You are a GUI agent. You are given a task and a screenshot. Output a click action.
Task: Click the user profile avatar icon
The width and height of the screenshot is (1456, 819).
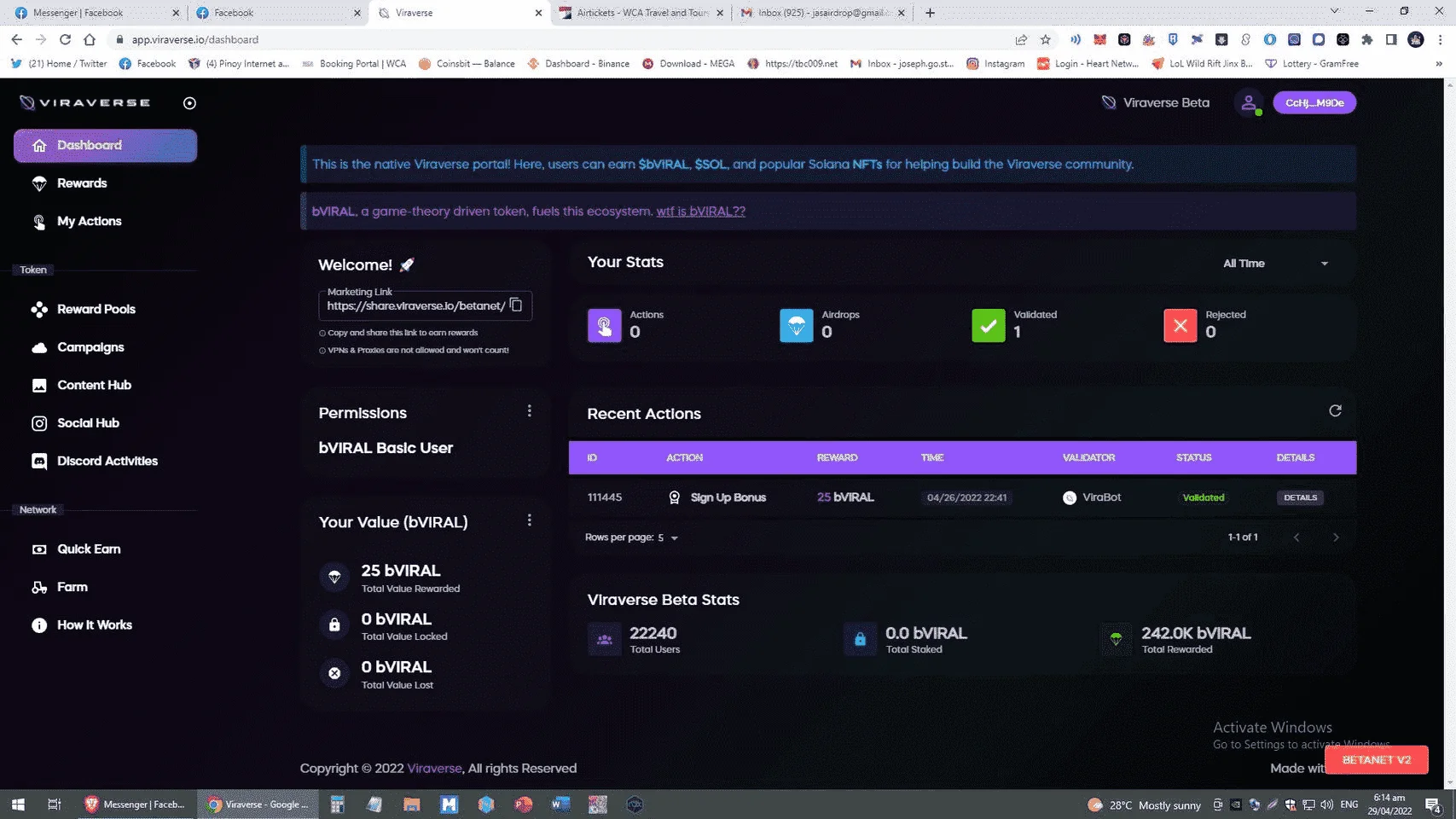tap(1249, 103)
